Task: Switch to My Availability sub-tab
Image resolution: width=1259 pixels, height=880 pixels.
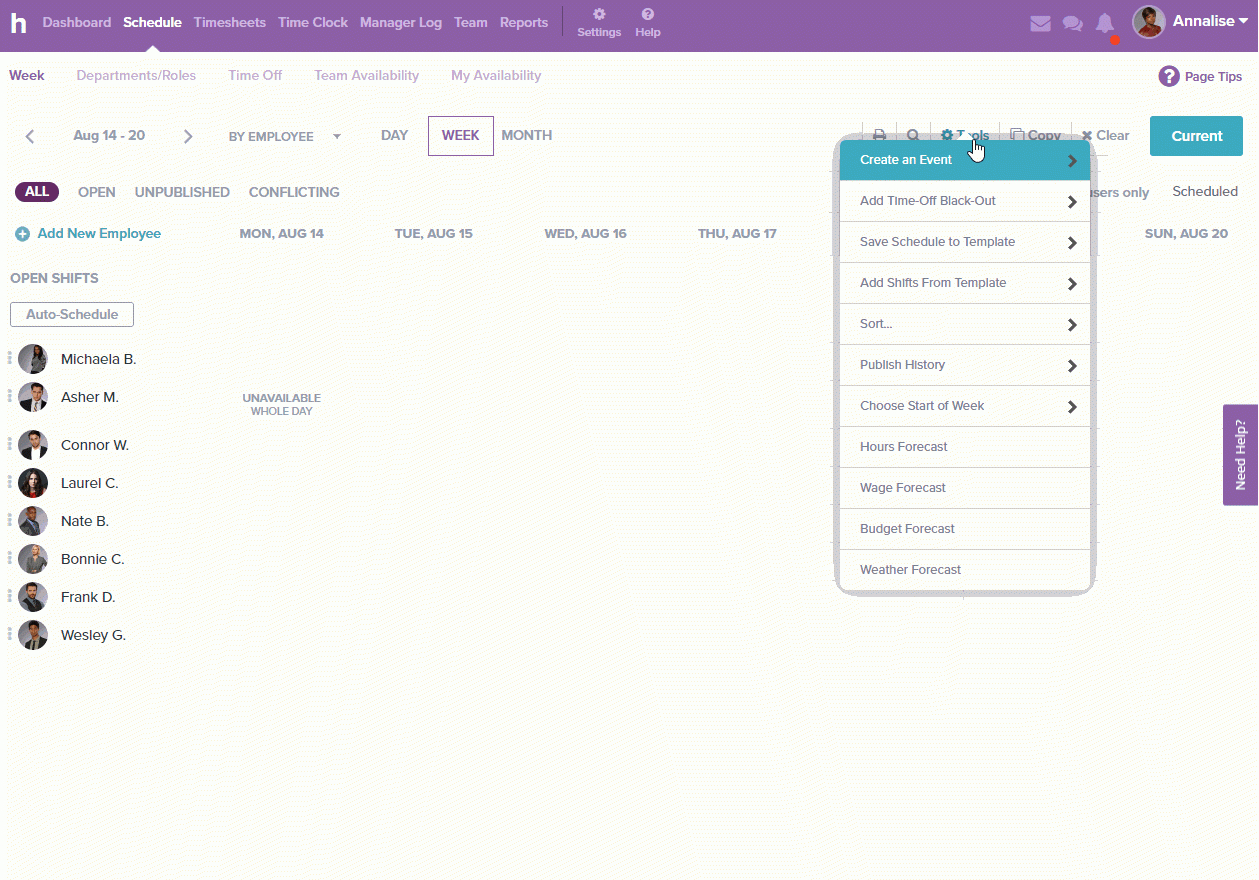Action: (x=496, y=75)
